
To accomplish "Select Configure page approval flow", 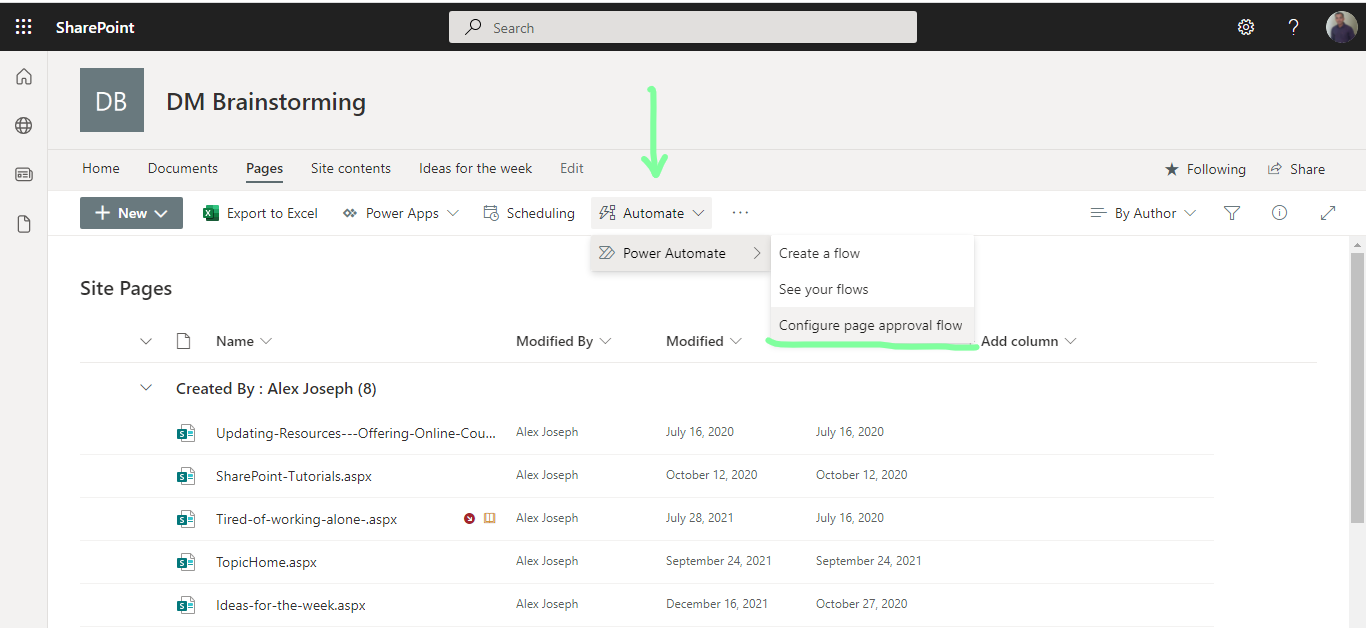I will 870,325.
